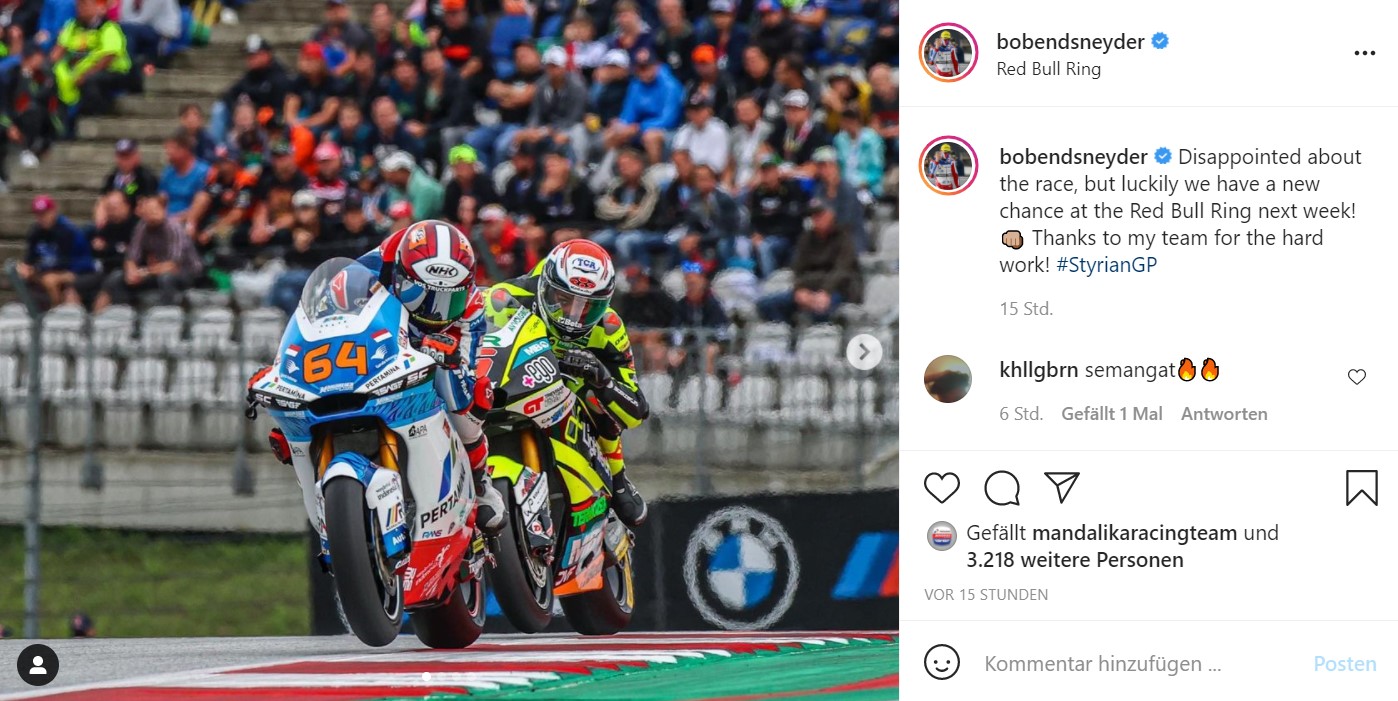The image size is (1398, 701).
Task: Like the post with the heart icon
Action: pos(942,487)
